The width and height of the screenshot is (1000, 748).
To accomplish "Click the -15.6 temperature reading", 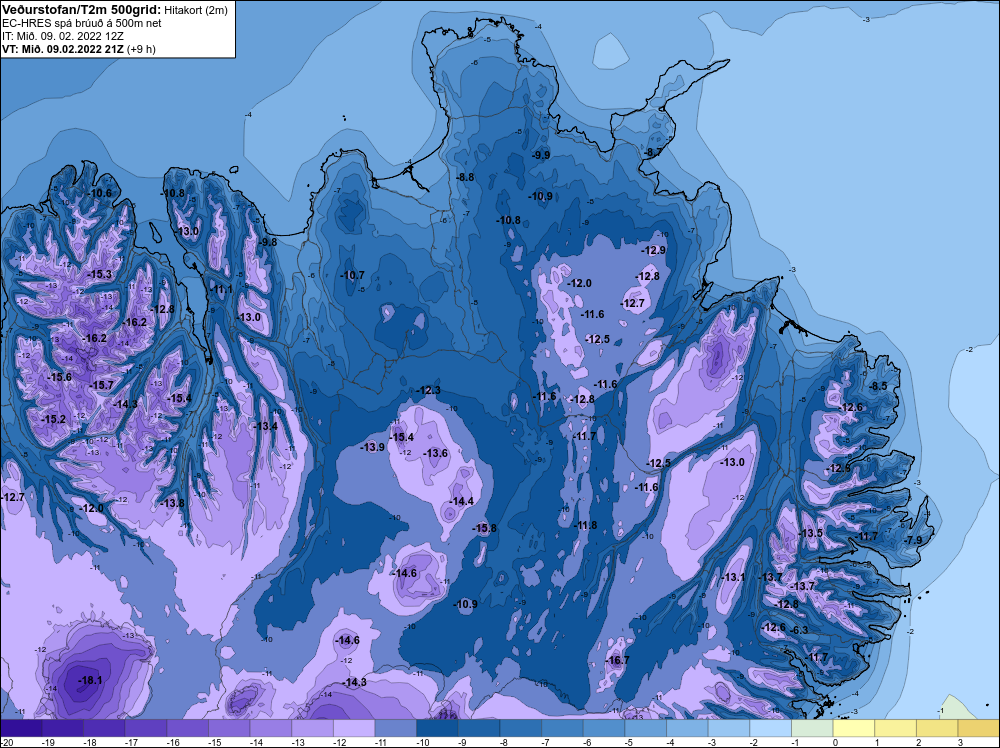I will (x=59, y=378).
